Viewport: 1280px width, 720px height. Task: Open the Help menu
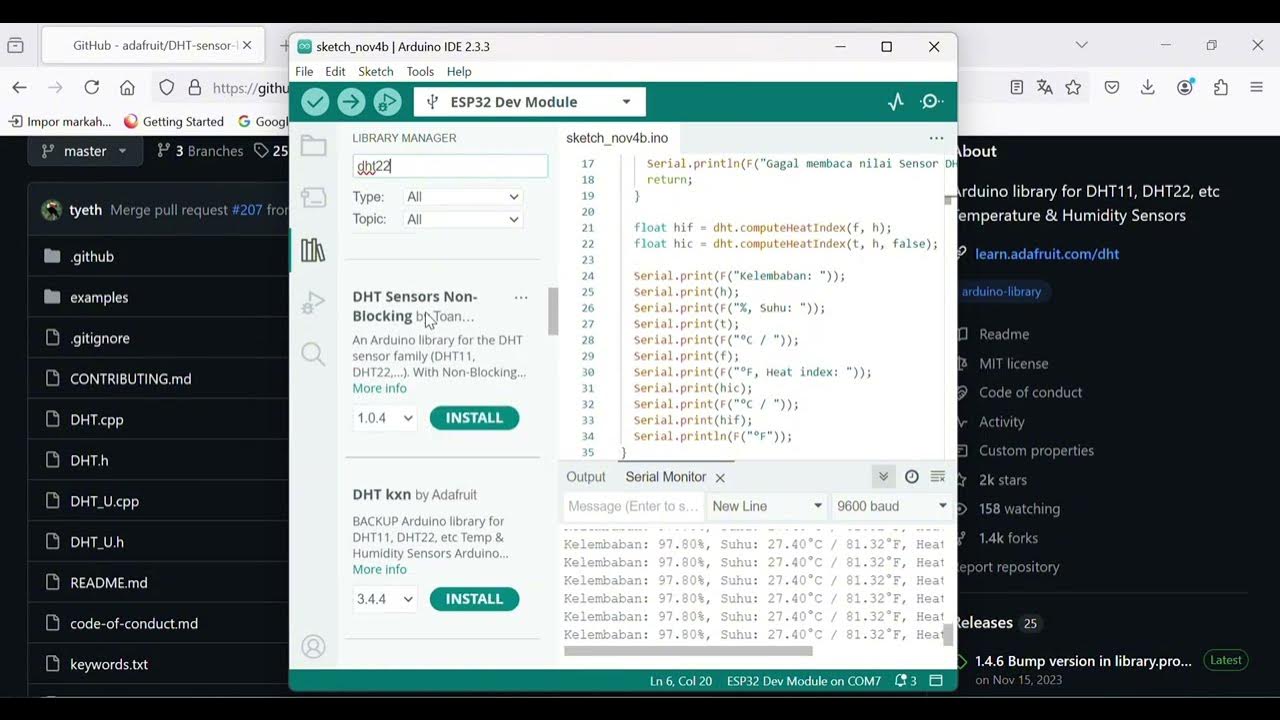tap(459, 72)
